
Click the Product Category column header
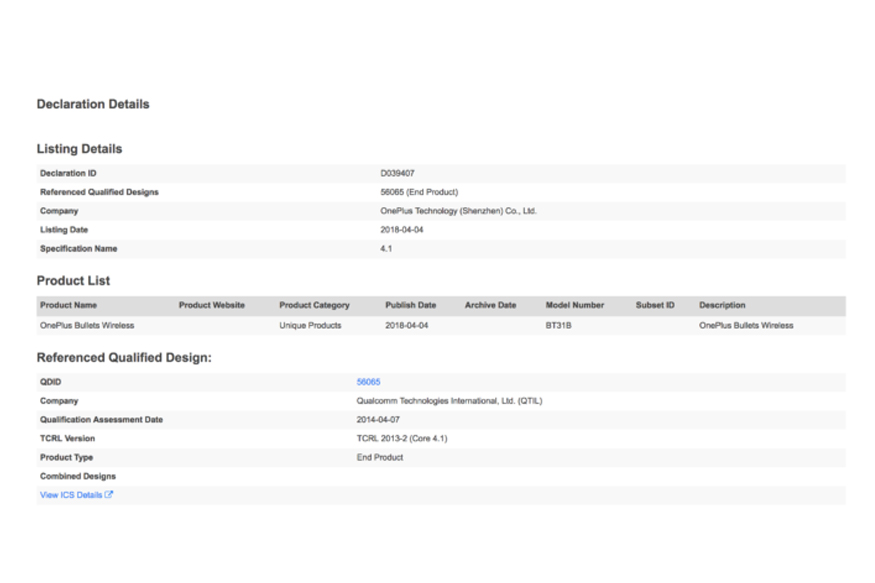pos(314,305)
